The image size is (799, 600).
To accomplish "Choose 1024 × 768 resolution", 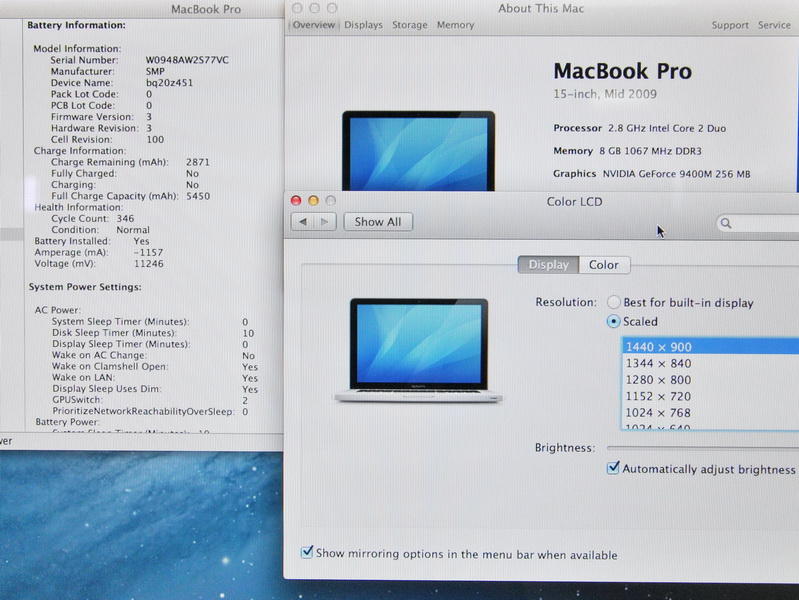I will coord(710,412).
